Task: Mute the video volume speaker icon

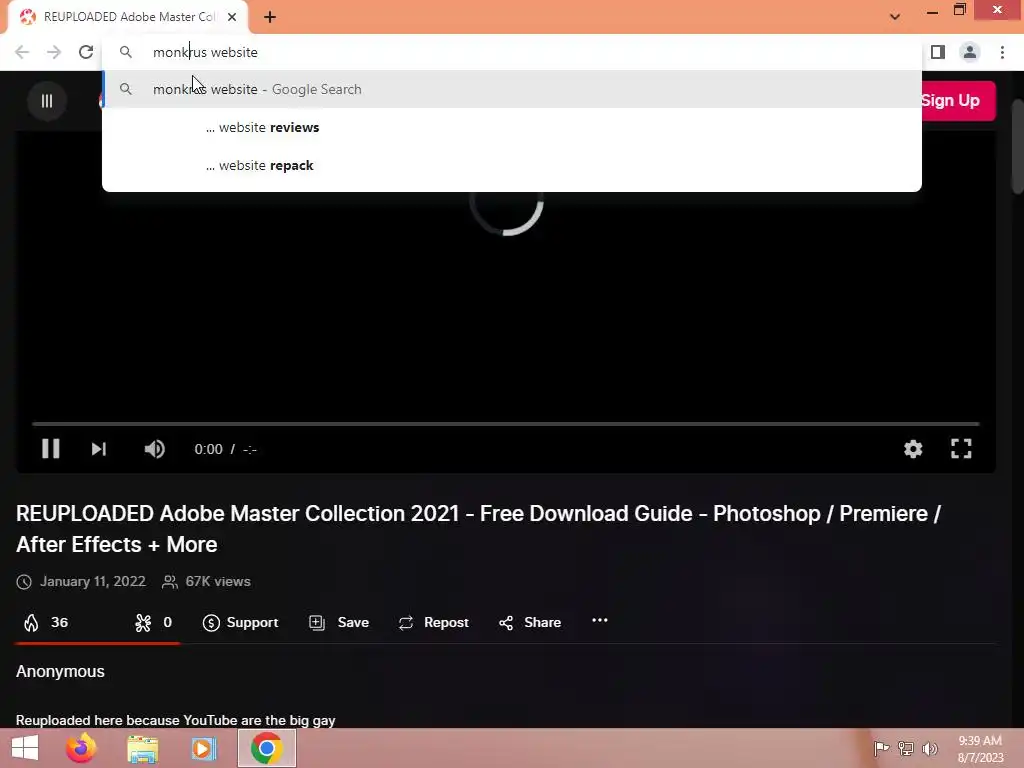Action: 154,449
